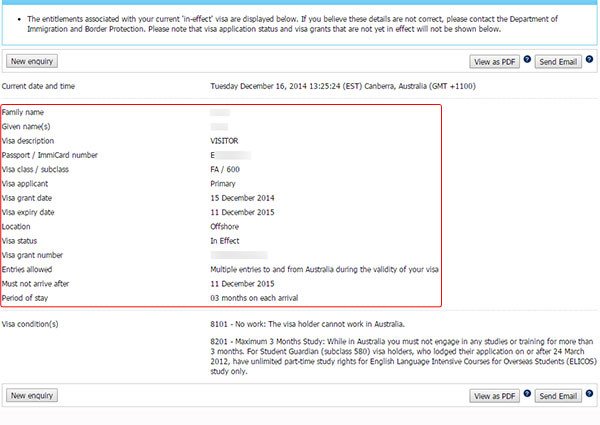Click the Visa expiry date value

(242, 212)
